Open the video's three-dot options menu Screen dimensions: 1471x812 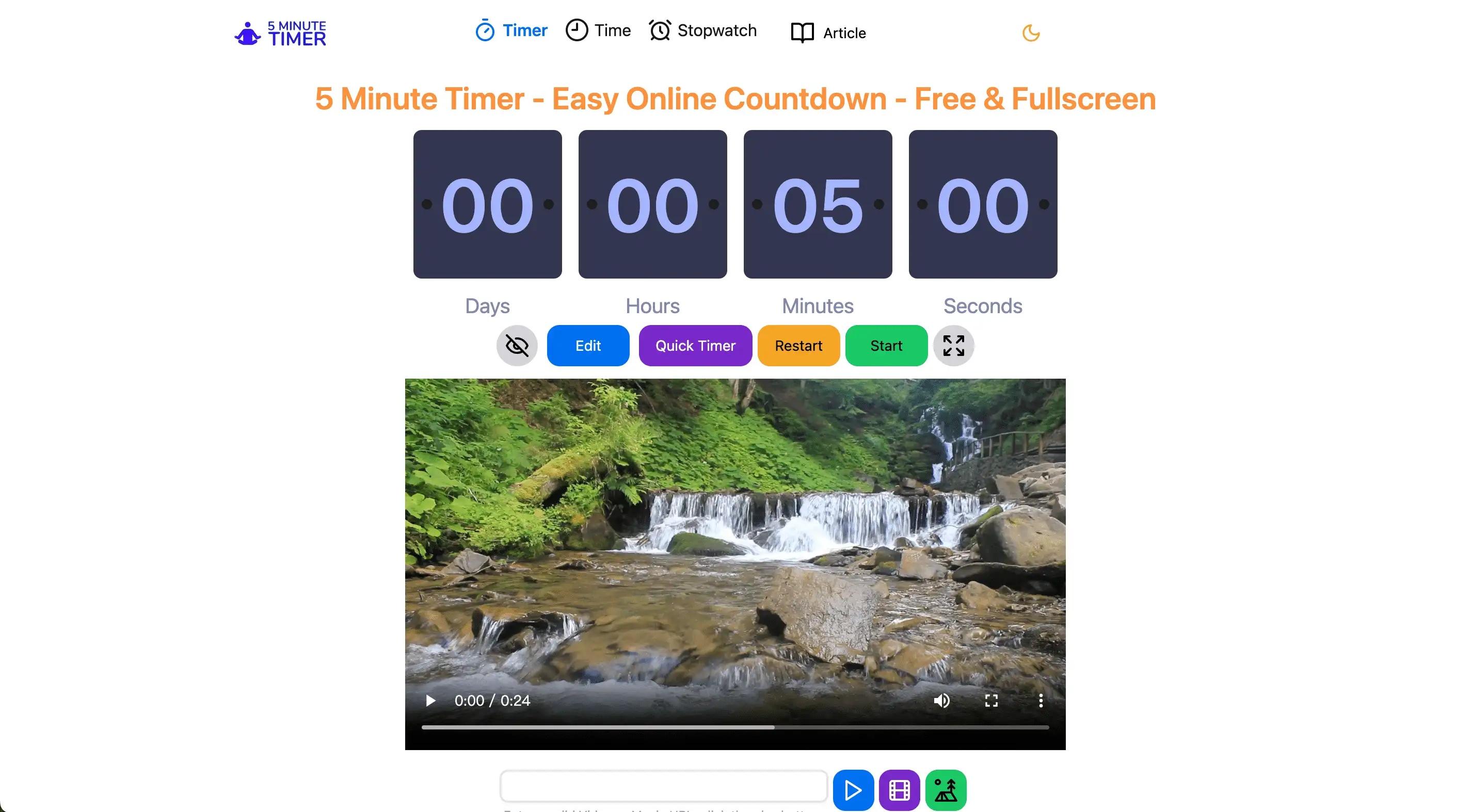tap(1041, 700)
